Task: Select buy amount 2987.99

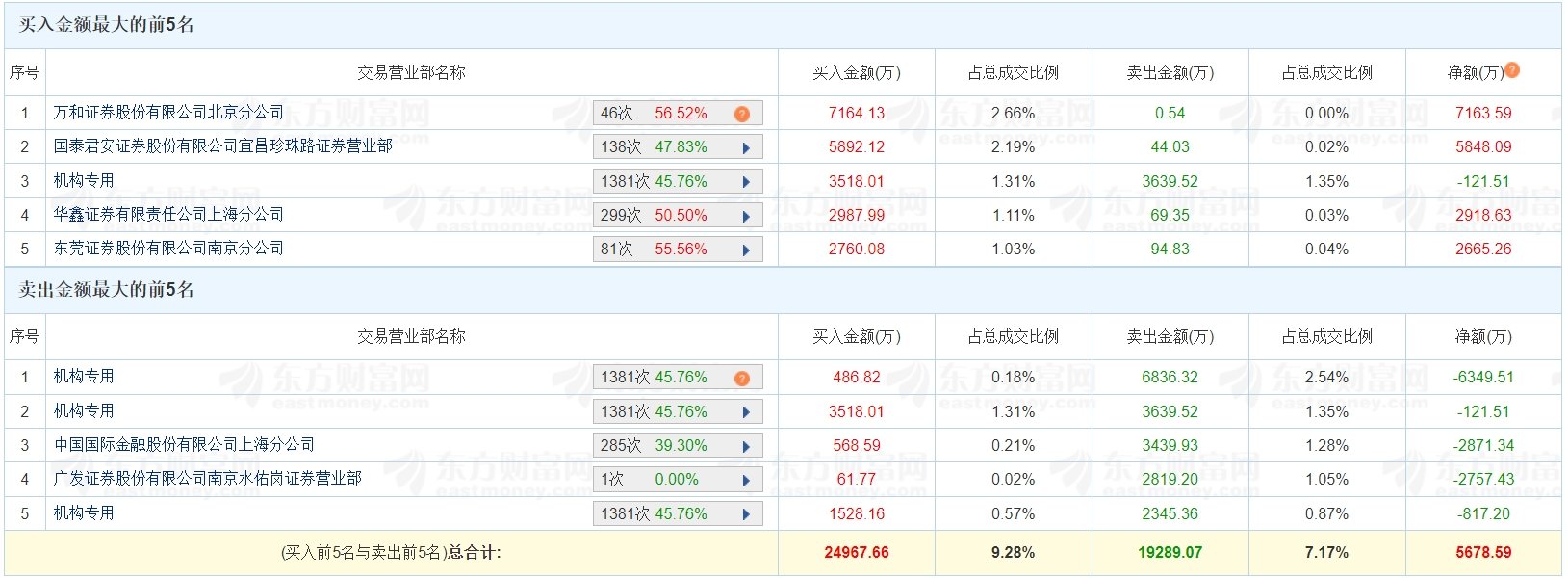Action: pyautogui.click(x=856, y=216)
